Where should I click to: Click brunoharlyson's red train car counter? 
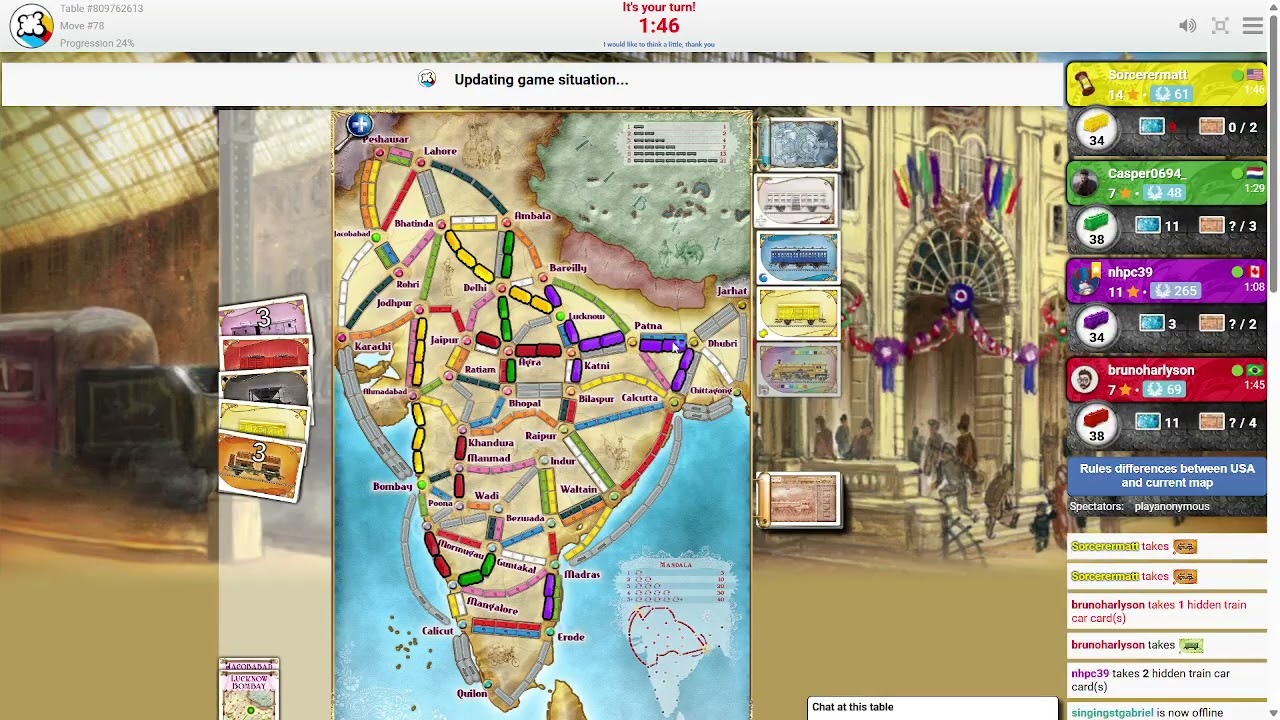tap(1096, 424)
